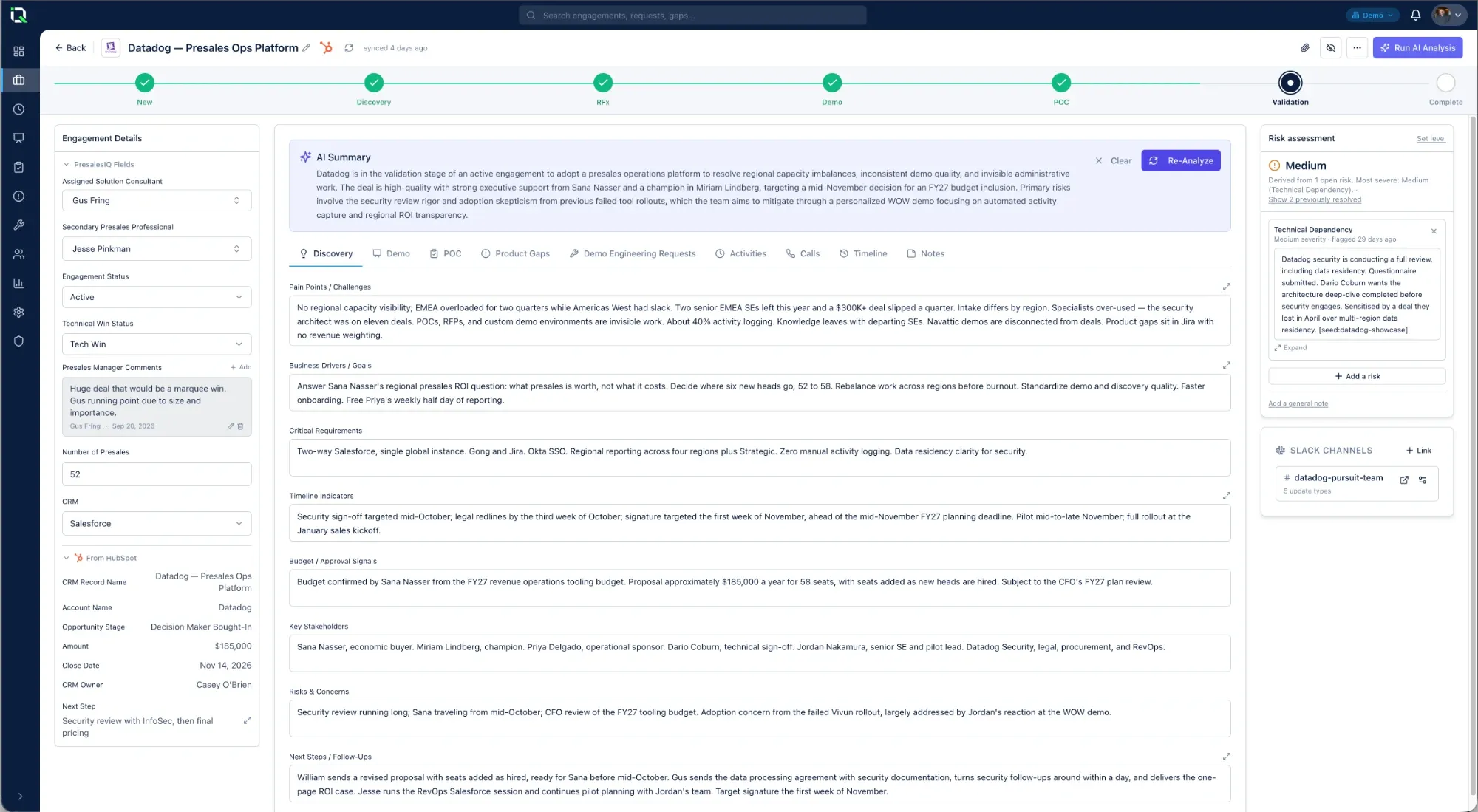Click the notifications bell icon
Screen dimensions: 1478x812
(1415, 15)
